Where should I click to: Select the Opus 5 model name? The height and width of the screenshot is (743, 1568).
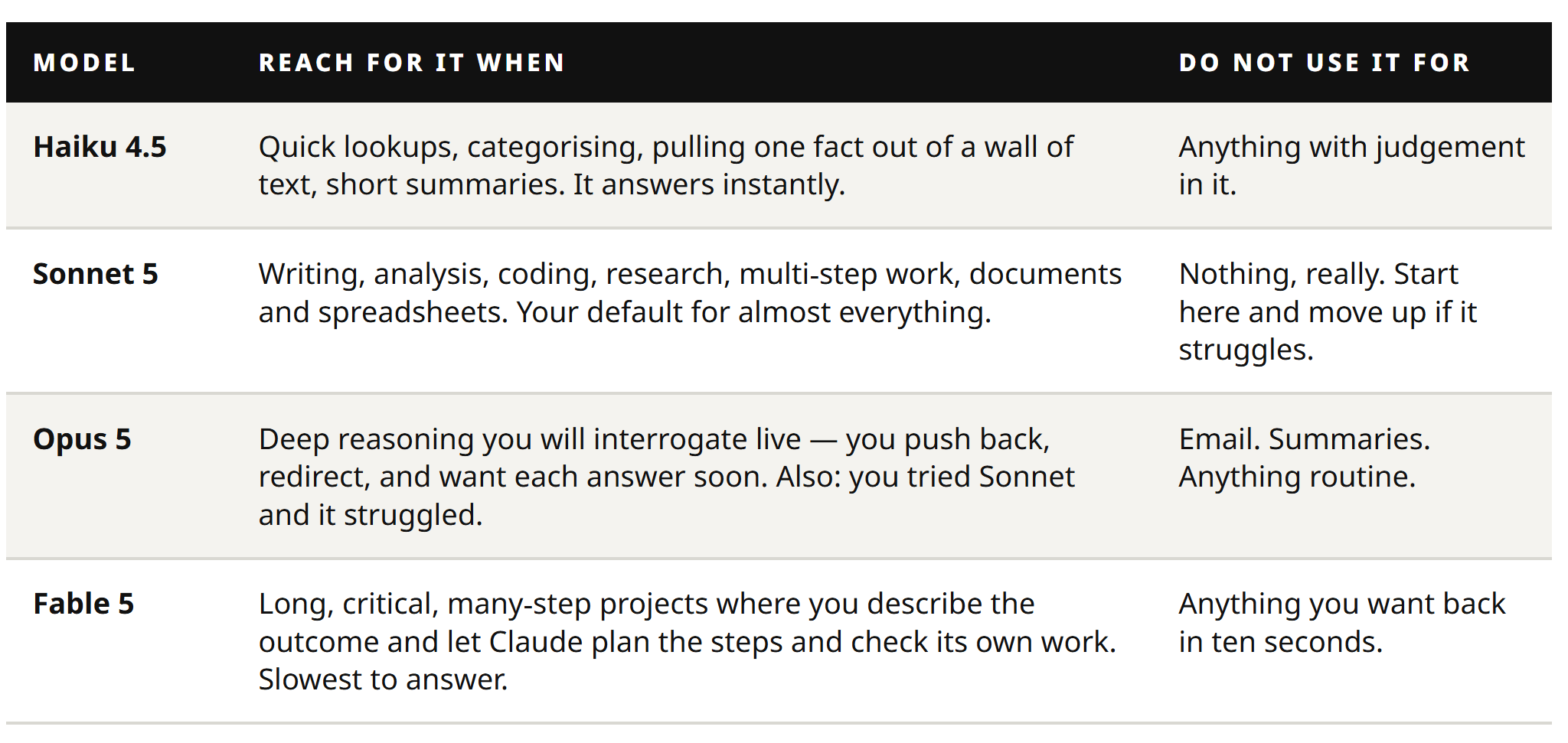coord(82,439)
